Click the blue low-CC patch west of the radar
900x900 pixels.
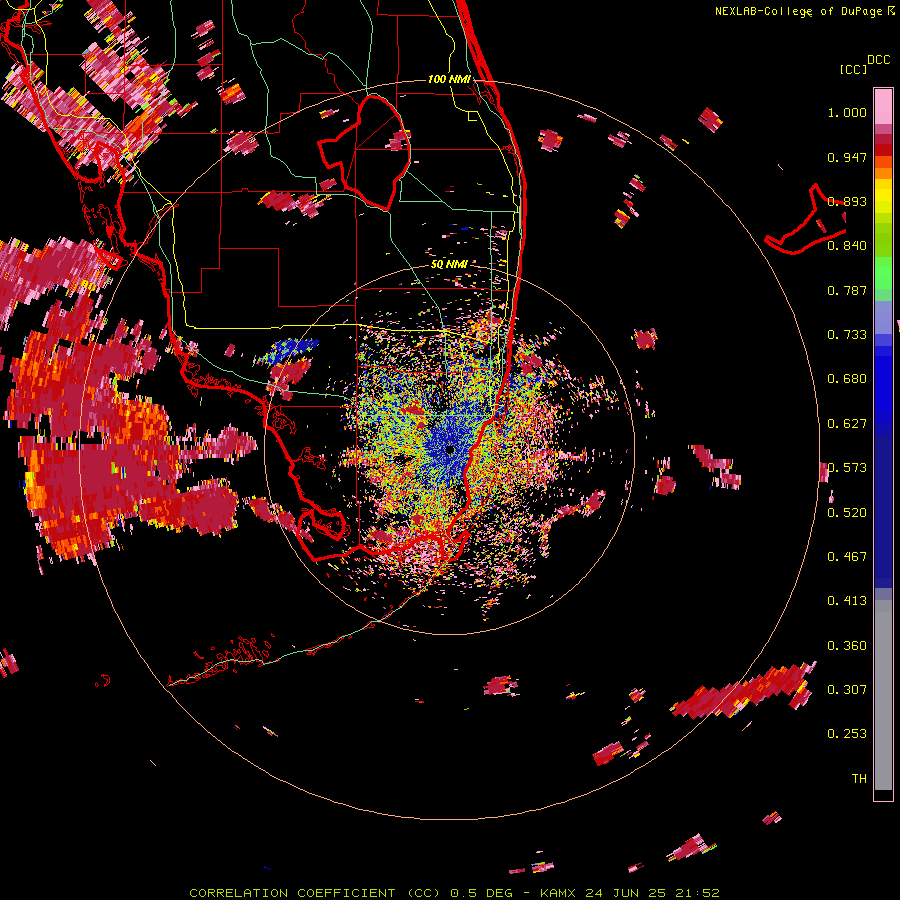(x=290, y=350)
